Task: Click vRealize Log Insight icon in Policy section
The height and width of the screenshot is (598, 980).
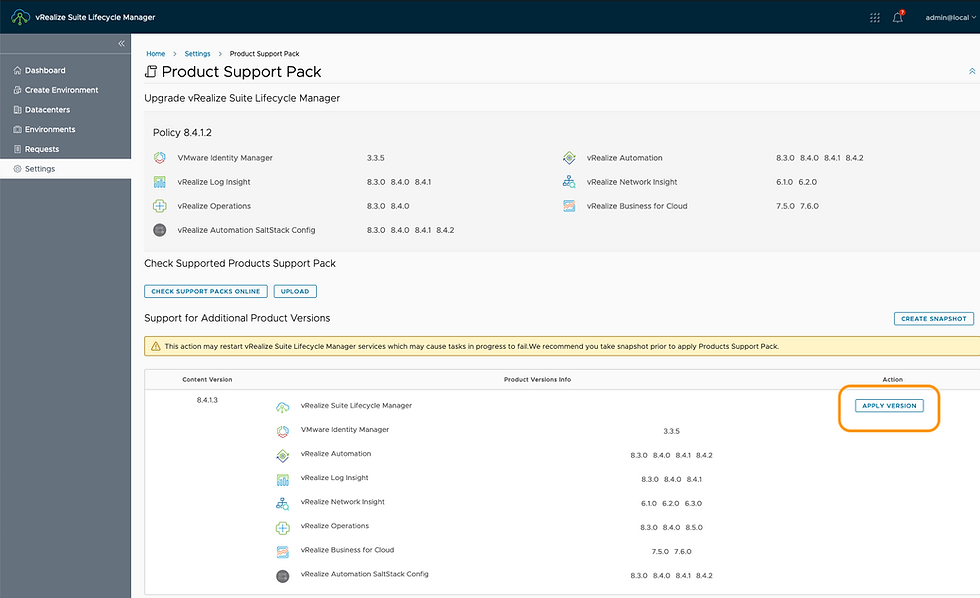Action: 160,182
